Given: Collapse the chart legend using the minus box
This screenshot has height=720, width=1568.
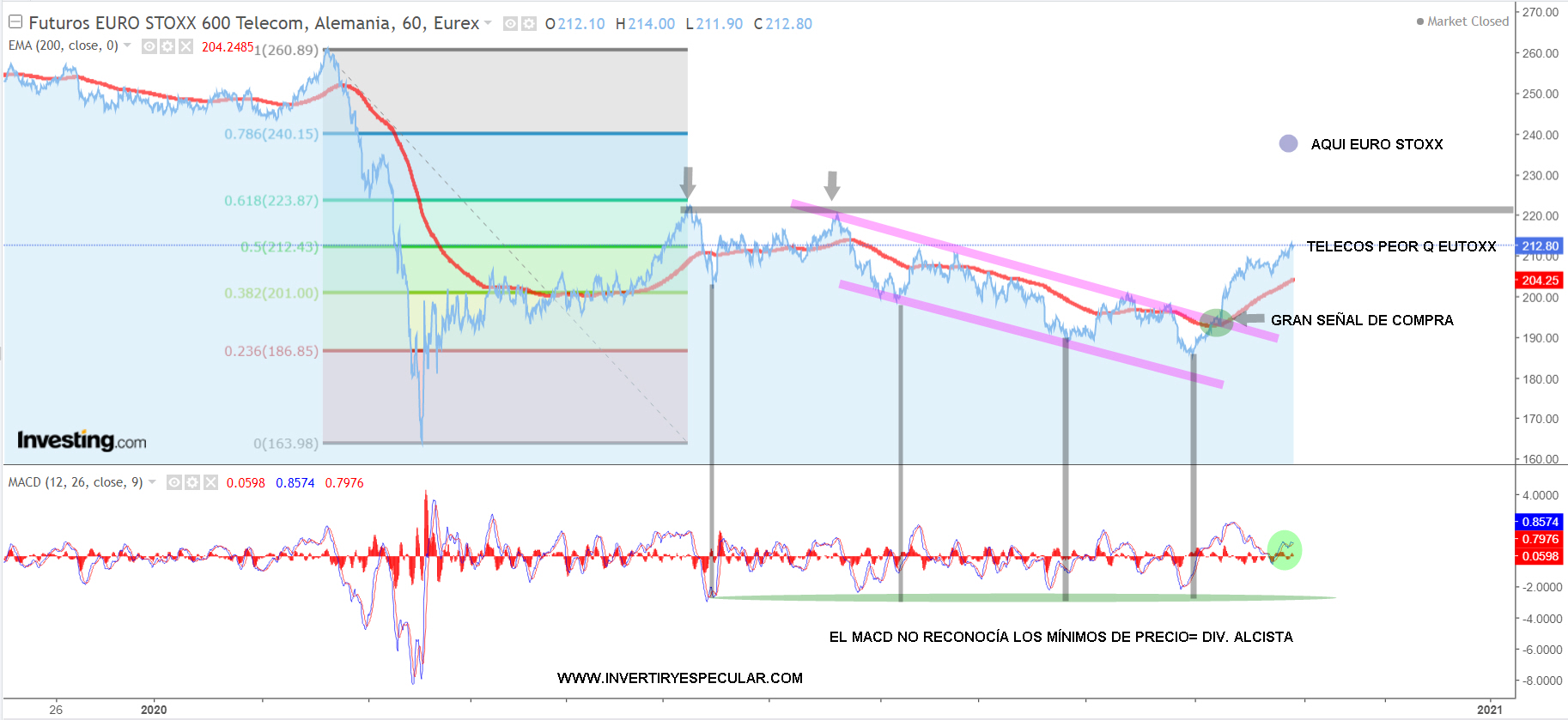Looking at the screenshot, I should point(15,22).
